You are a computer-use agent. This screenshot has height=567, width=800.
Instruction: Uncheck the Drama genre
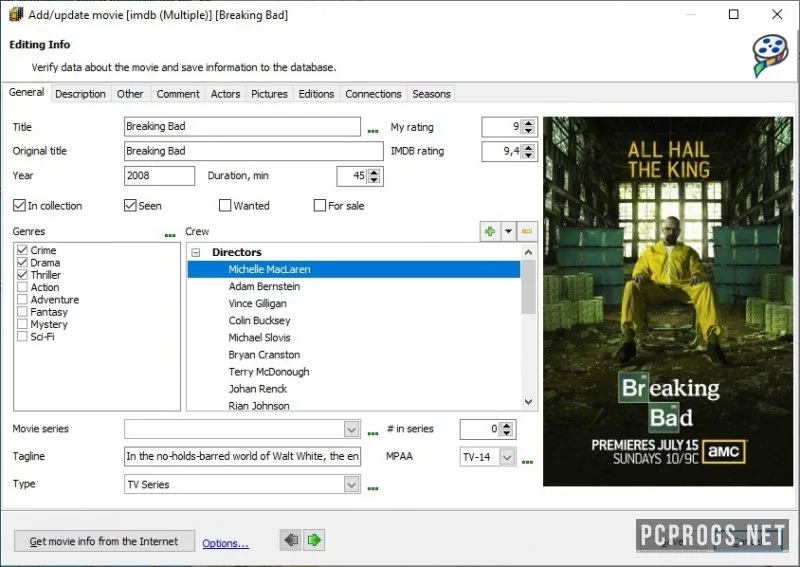22,262
